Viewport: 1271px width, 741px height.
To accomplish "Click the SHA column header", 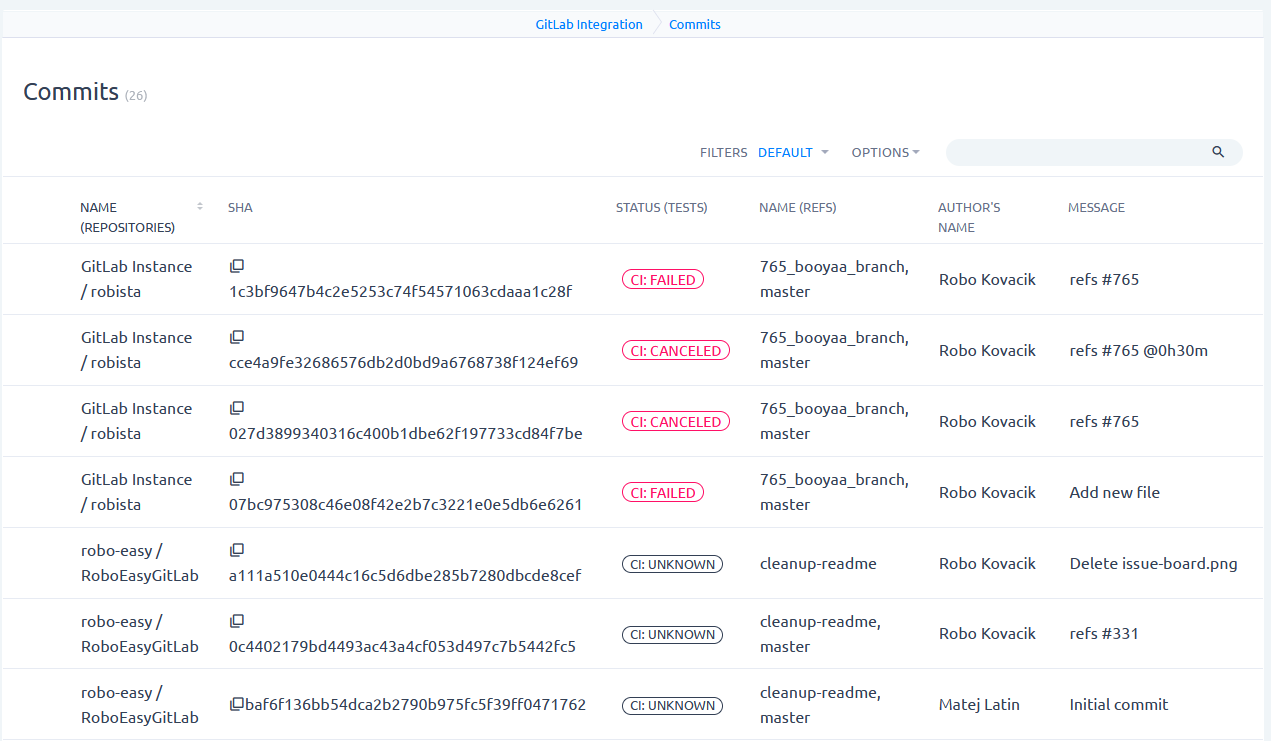I will tap(240, 208).
